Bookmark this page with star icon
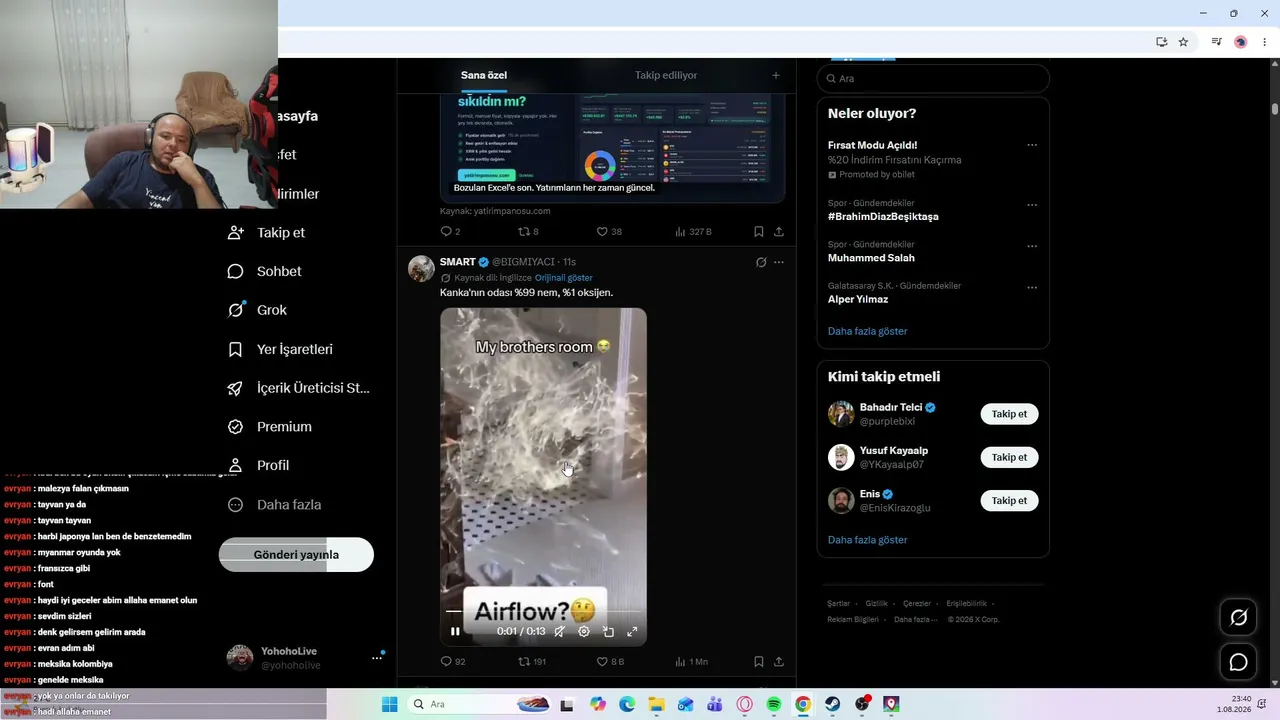 click(1183, 42)
